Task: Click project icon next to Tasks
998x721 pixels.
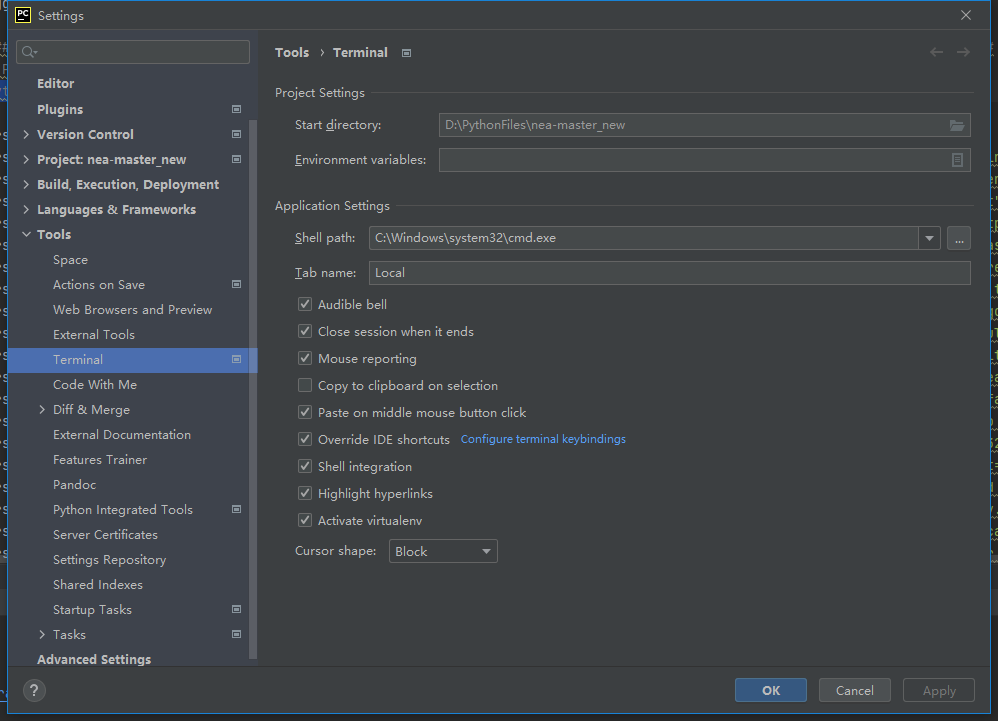Action: pos(236,634)
